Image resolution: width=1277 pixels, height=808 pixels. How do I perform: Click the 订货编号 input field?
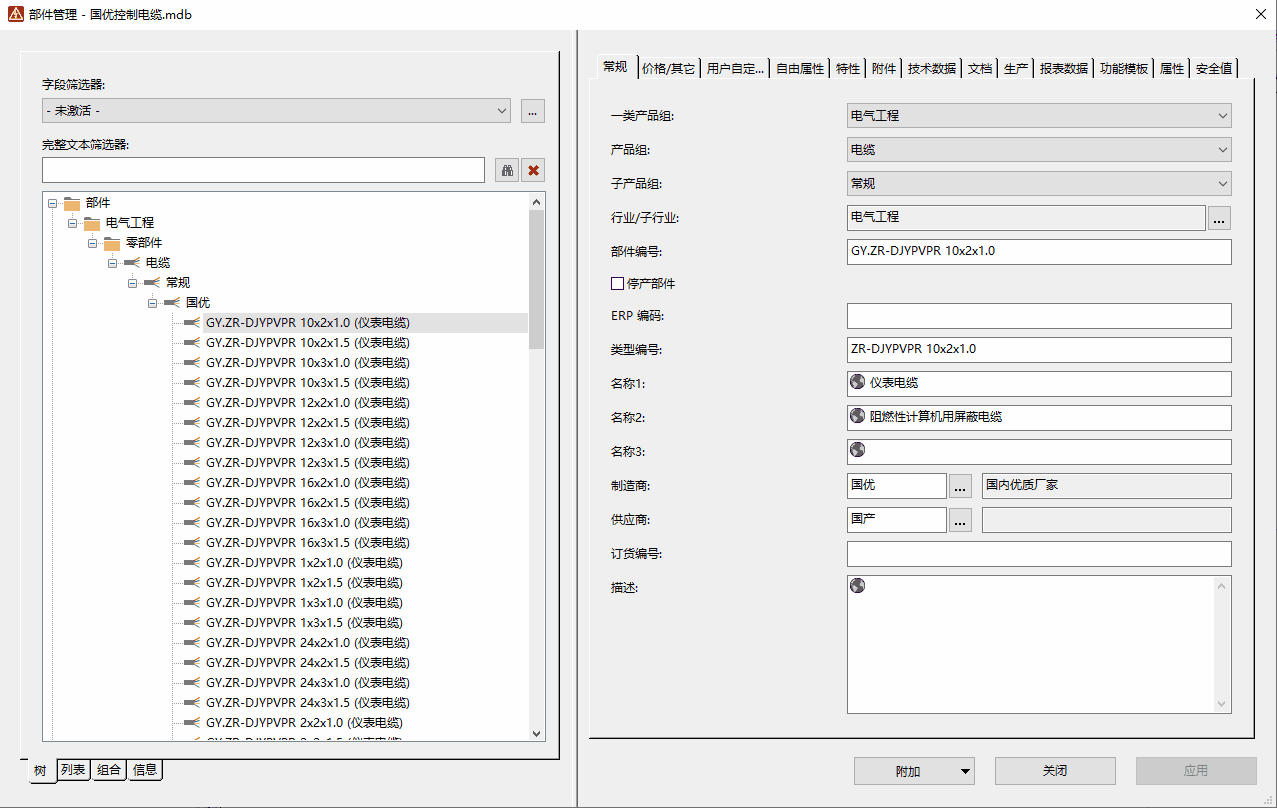point(1038,554)
